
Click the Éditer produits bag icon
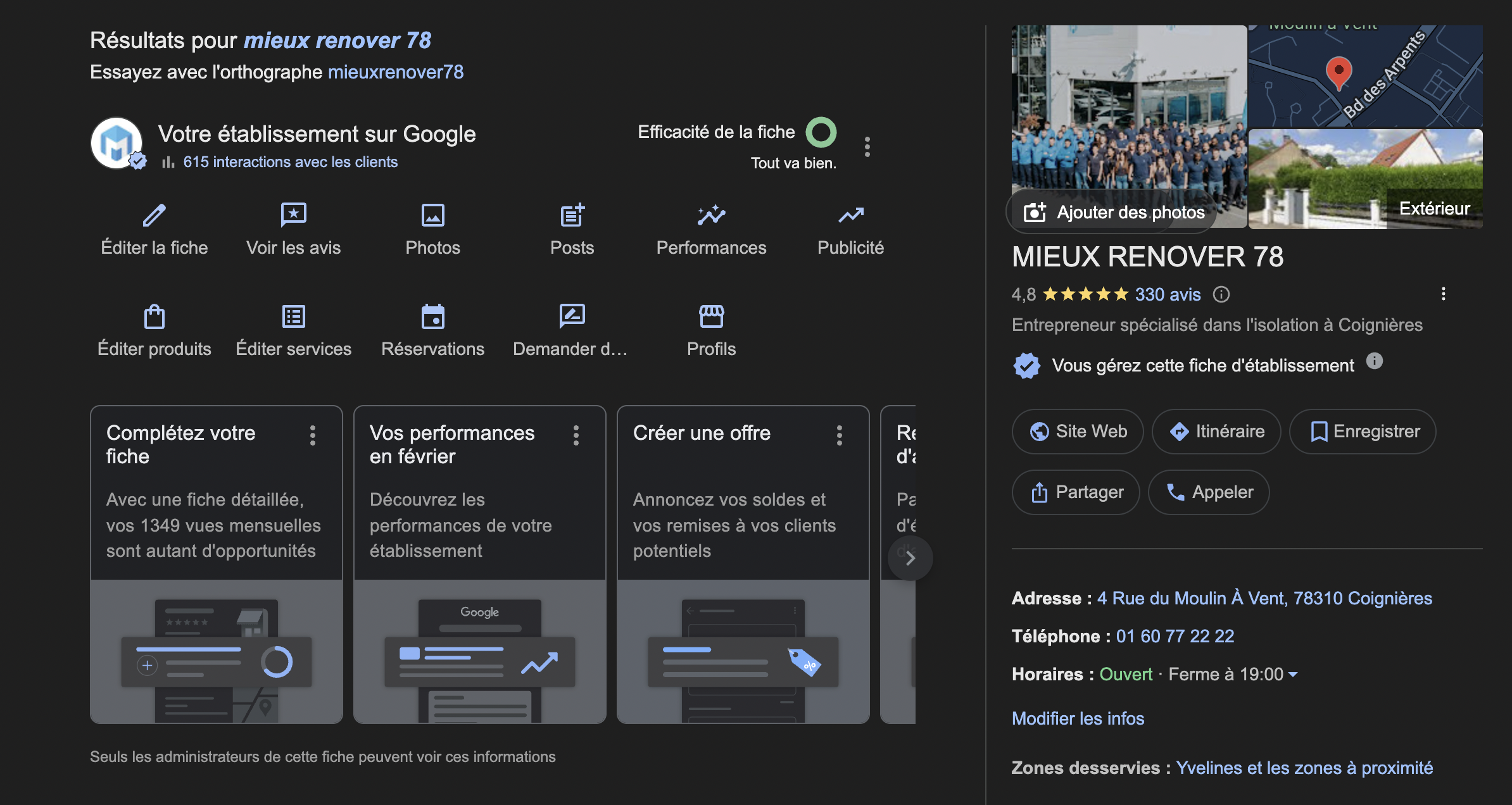pos(154,316)
